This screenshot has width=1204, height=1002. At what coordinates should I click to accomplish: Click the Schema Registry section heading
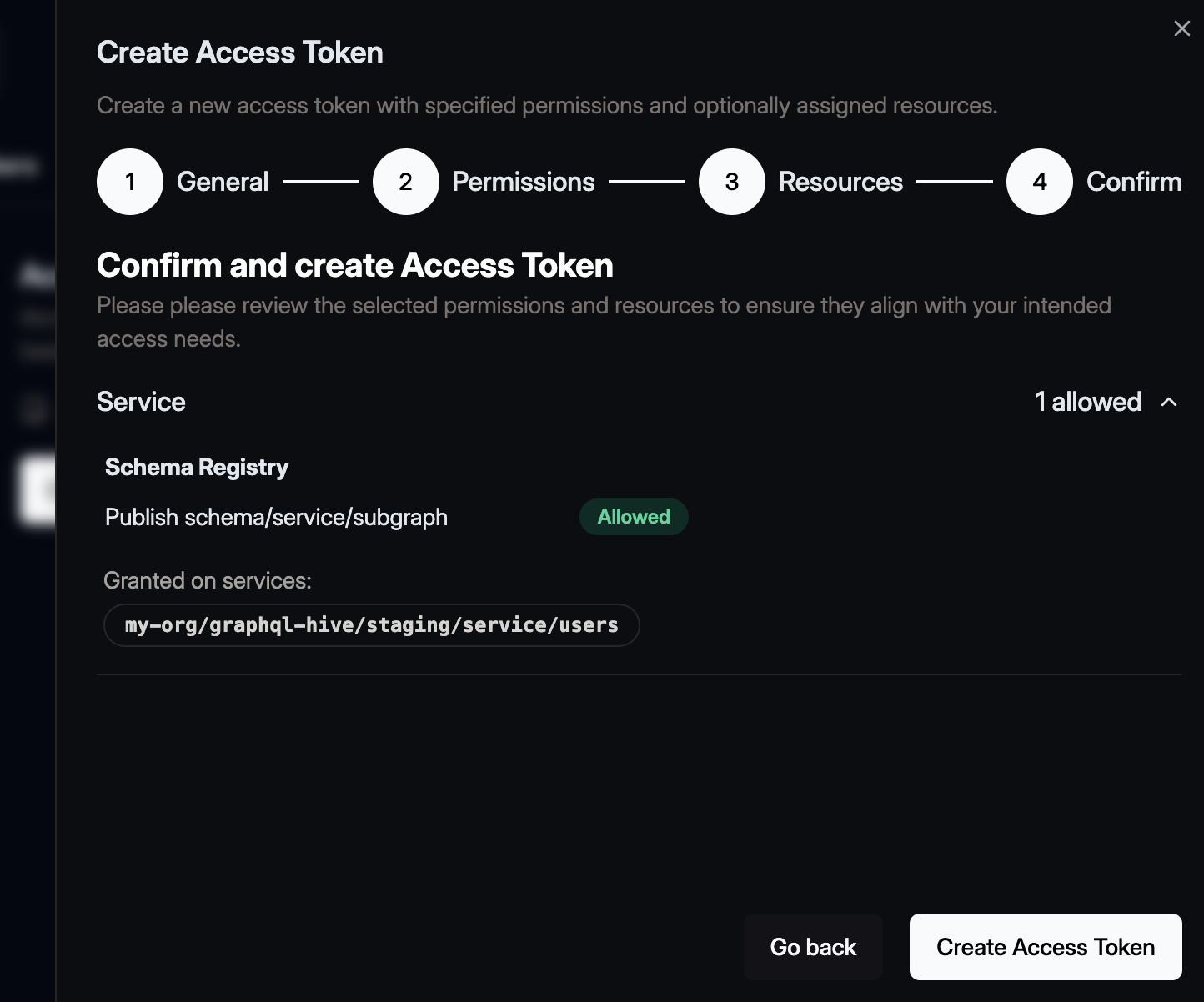(x=197, y=467)
